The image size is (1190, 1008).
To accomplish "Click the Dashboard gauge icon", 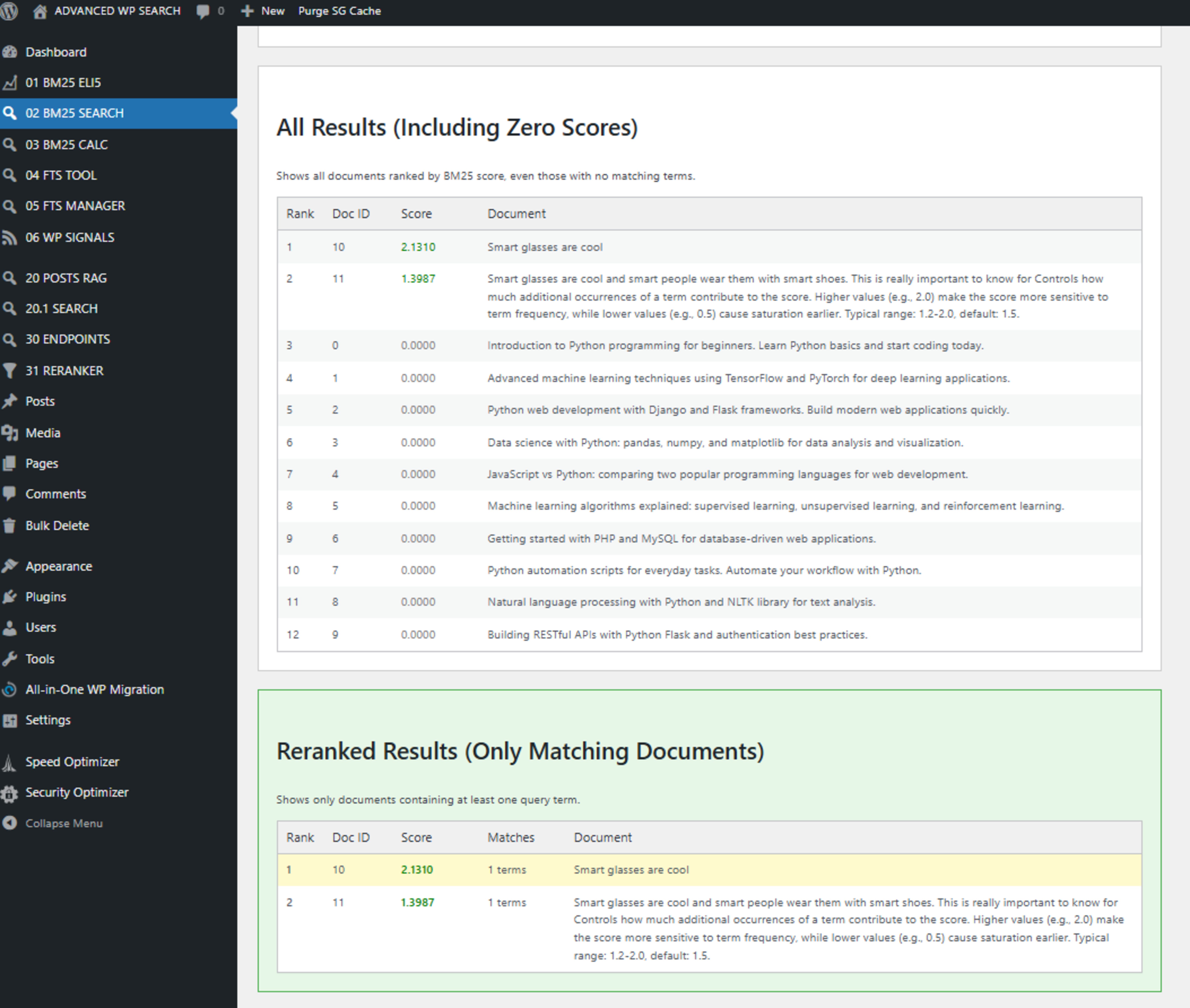I will click(x=10, y=52).
